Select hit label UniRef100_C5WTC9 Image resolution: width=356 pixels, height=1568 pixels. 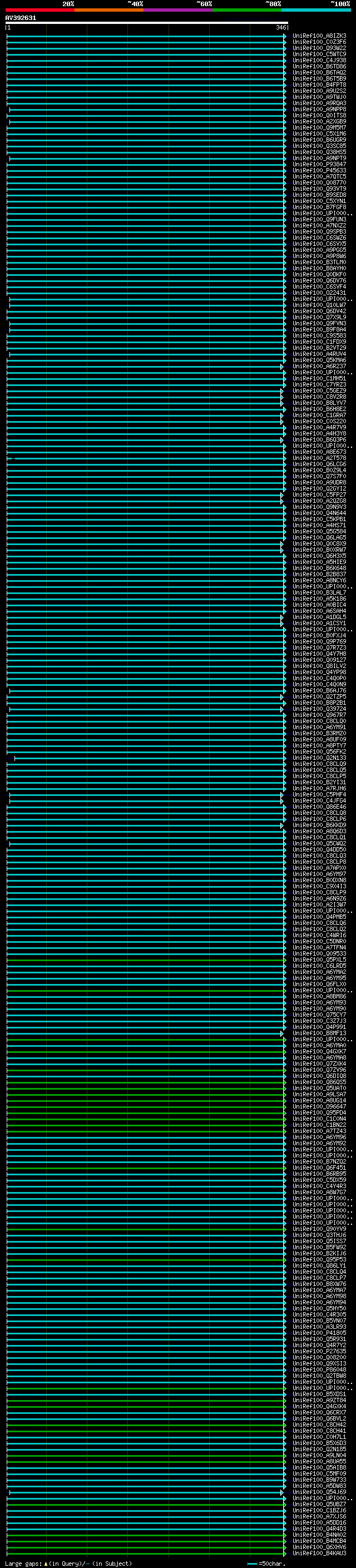point(319,54)
